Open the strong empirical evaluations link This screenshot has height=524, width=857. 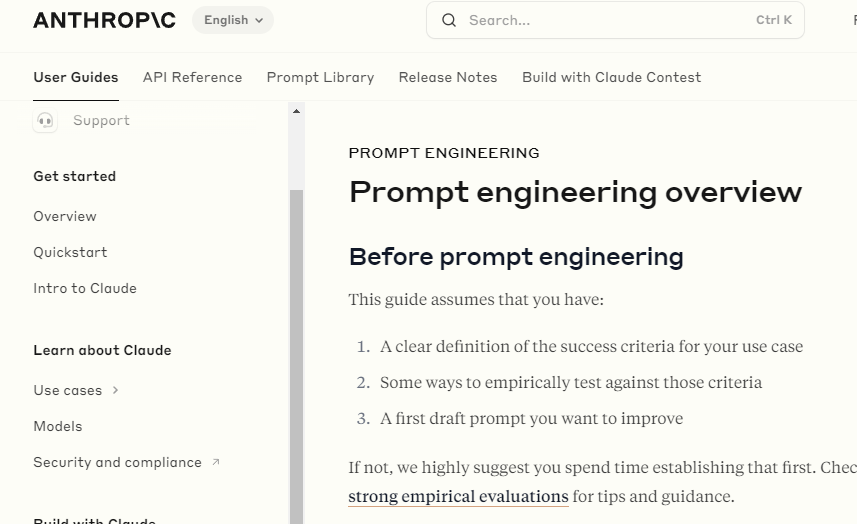(x=458, y=496)
